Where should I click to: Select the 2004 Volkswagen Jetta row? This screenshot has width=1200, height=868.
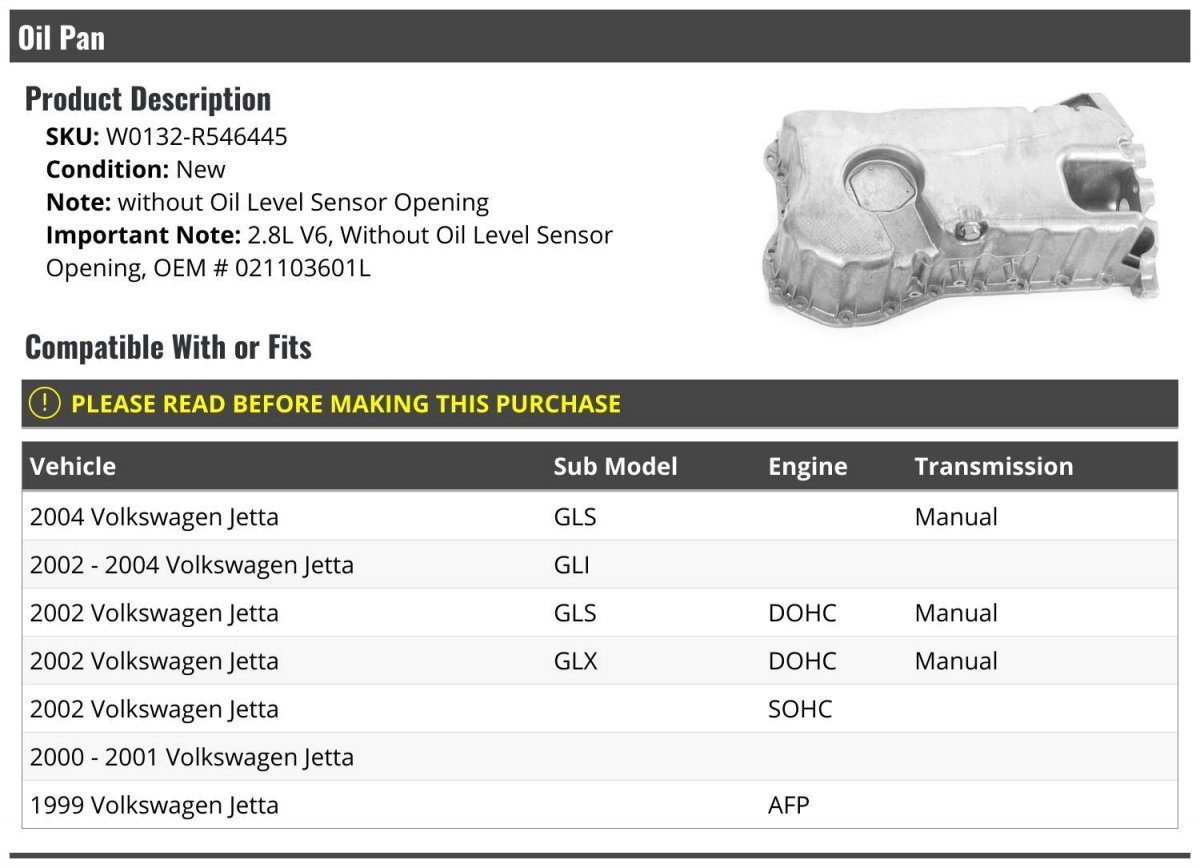[600, 517]
